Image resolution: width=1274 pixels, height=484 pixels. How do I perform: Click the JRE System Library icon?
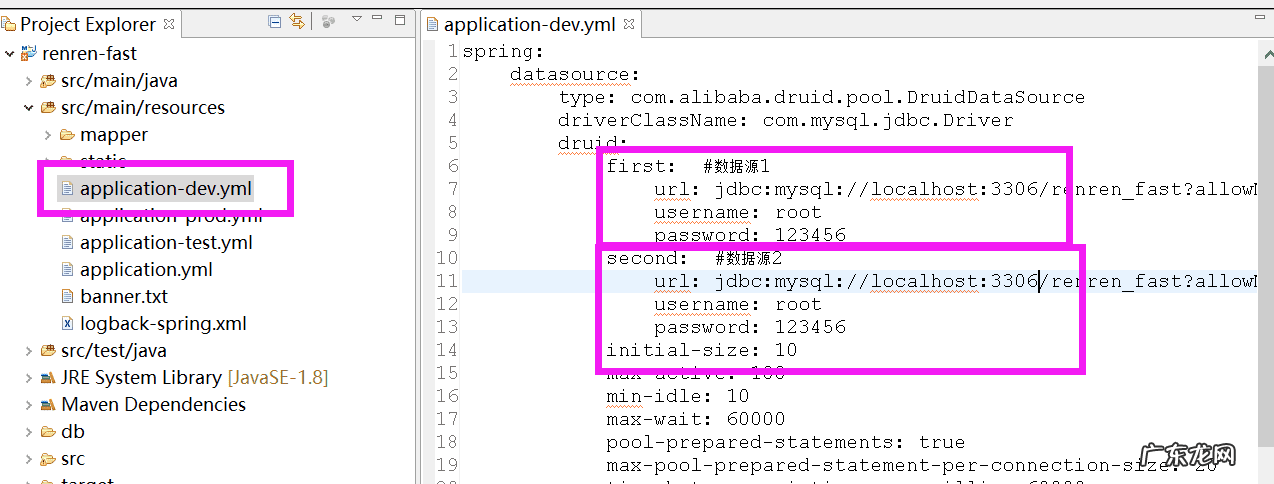pyautogui.click(x=48, y=377)
